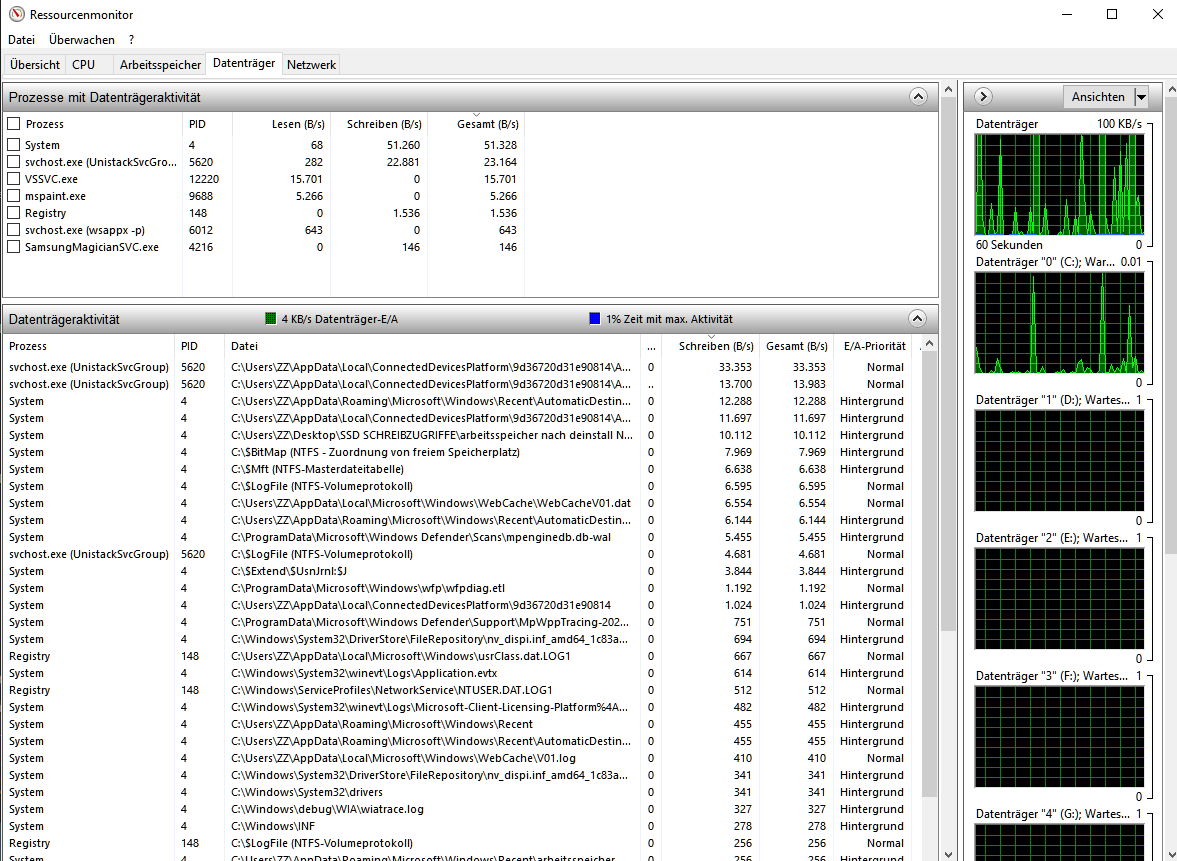Viewport: 1177px width, 861px height.
Task: Check the Registry process checkbox
Action: click(14, 213)
